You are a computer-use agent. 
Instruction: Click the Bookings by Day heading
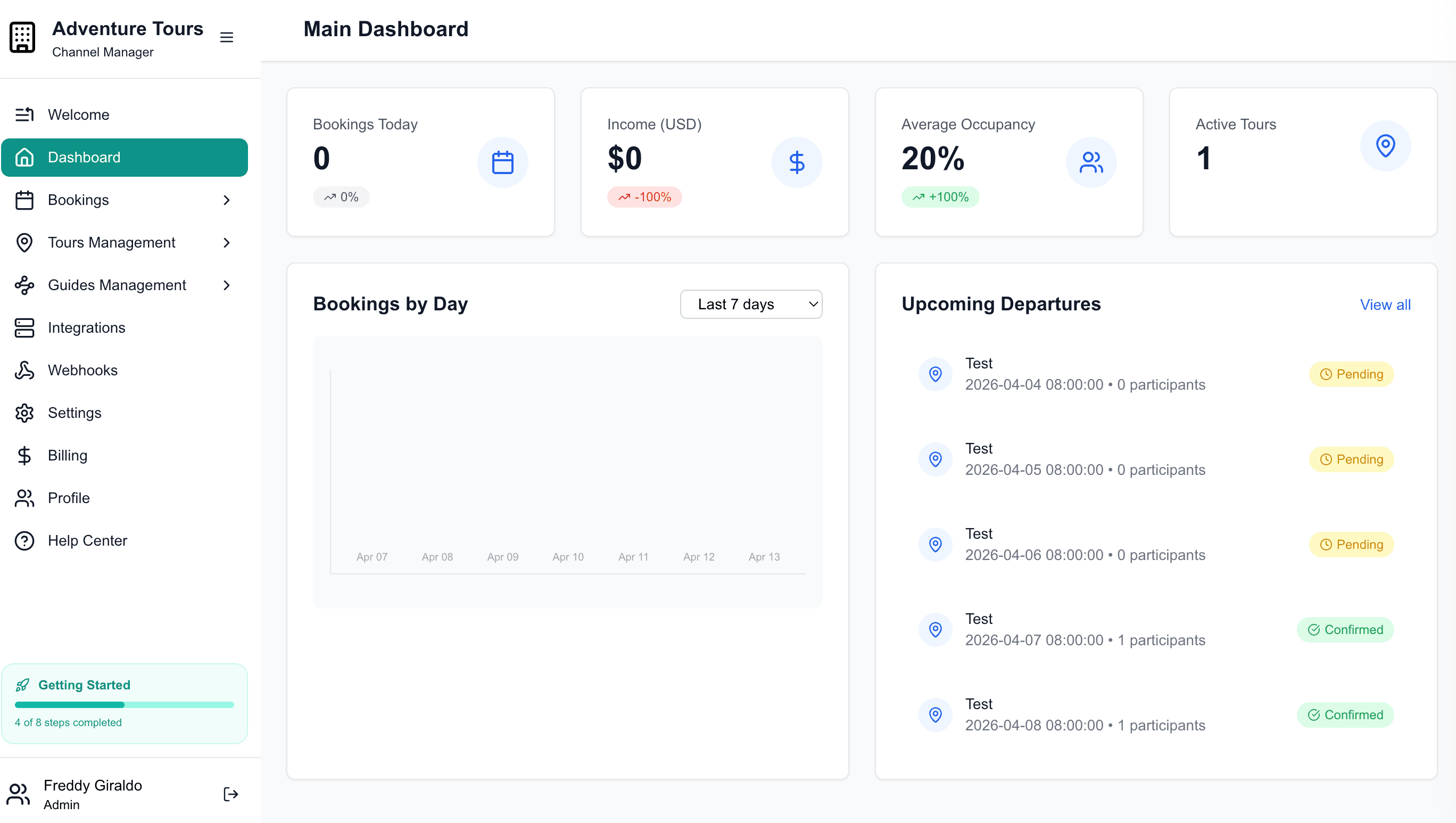tap(391, 304)
